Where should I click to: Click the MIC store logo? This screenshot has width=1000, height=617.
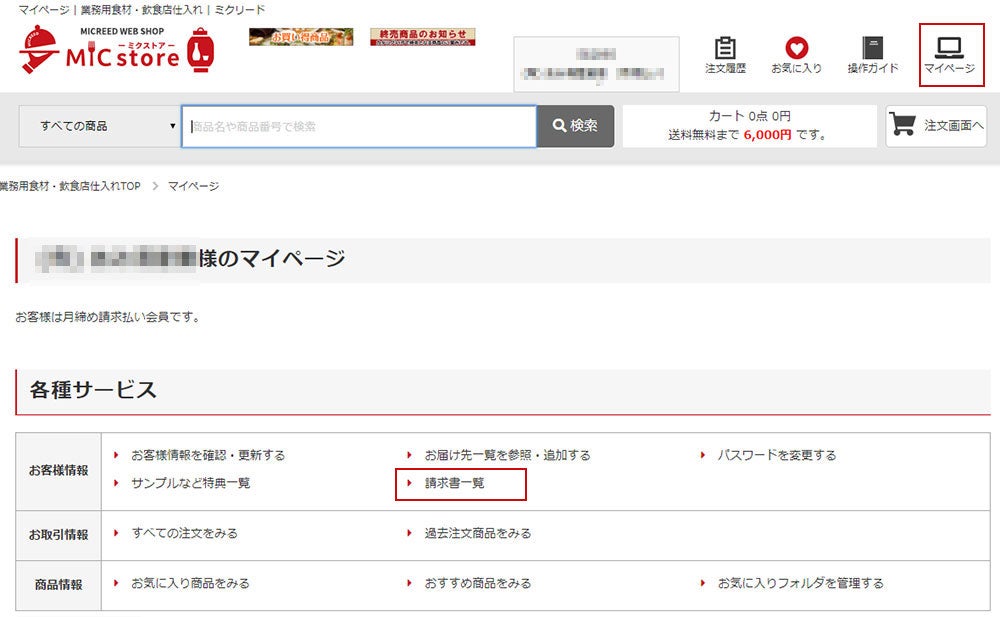click(x=116, y=50)
